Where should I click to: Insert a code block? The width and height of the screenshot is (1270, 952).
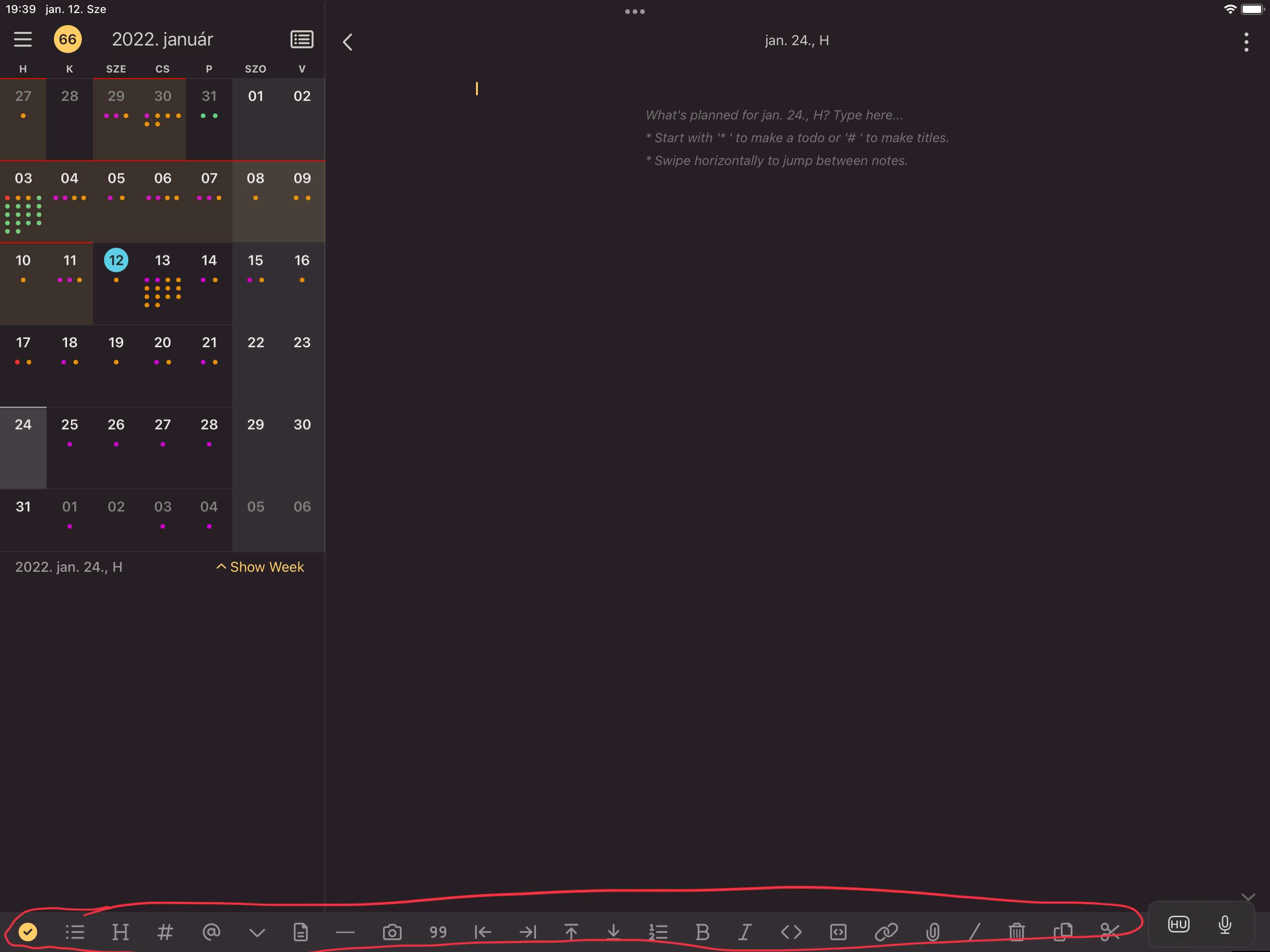pyautogui.click(x=838, y=932)
